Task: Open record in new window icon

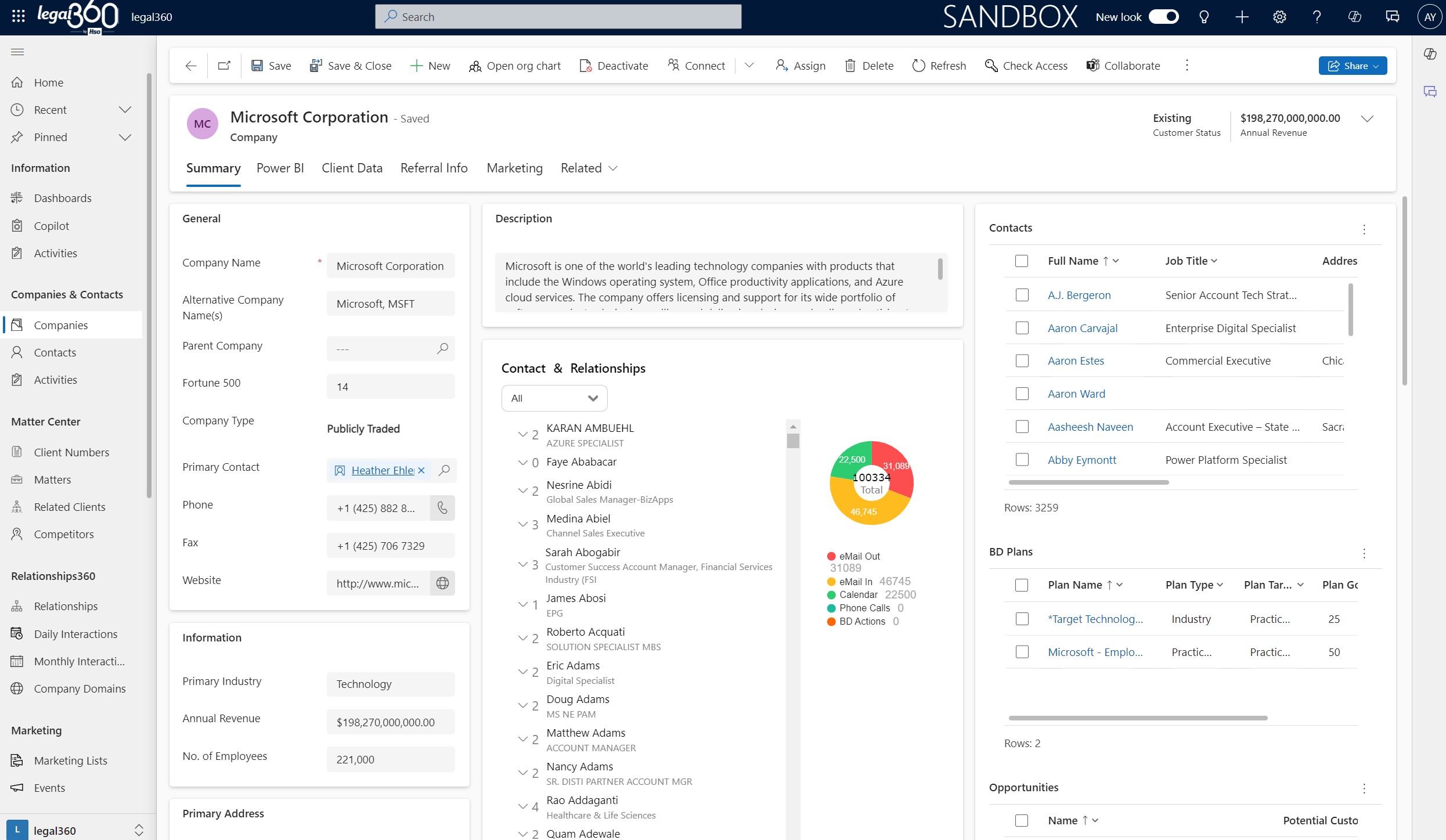Action: [x=224, y=66]
